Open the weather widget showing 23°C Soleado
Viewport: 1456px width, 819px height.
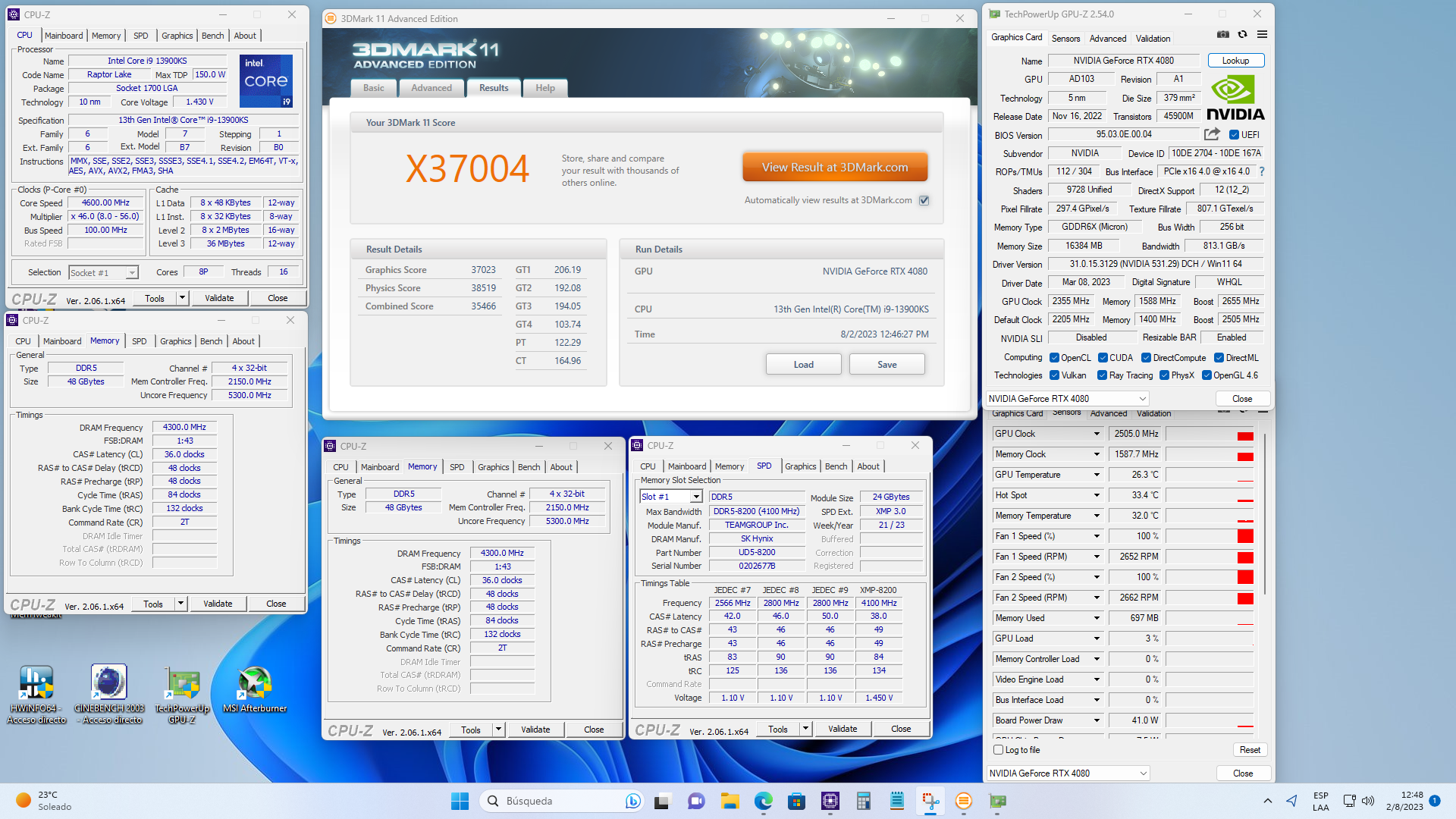coord(44,801)
